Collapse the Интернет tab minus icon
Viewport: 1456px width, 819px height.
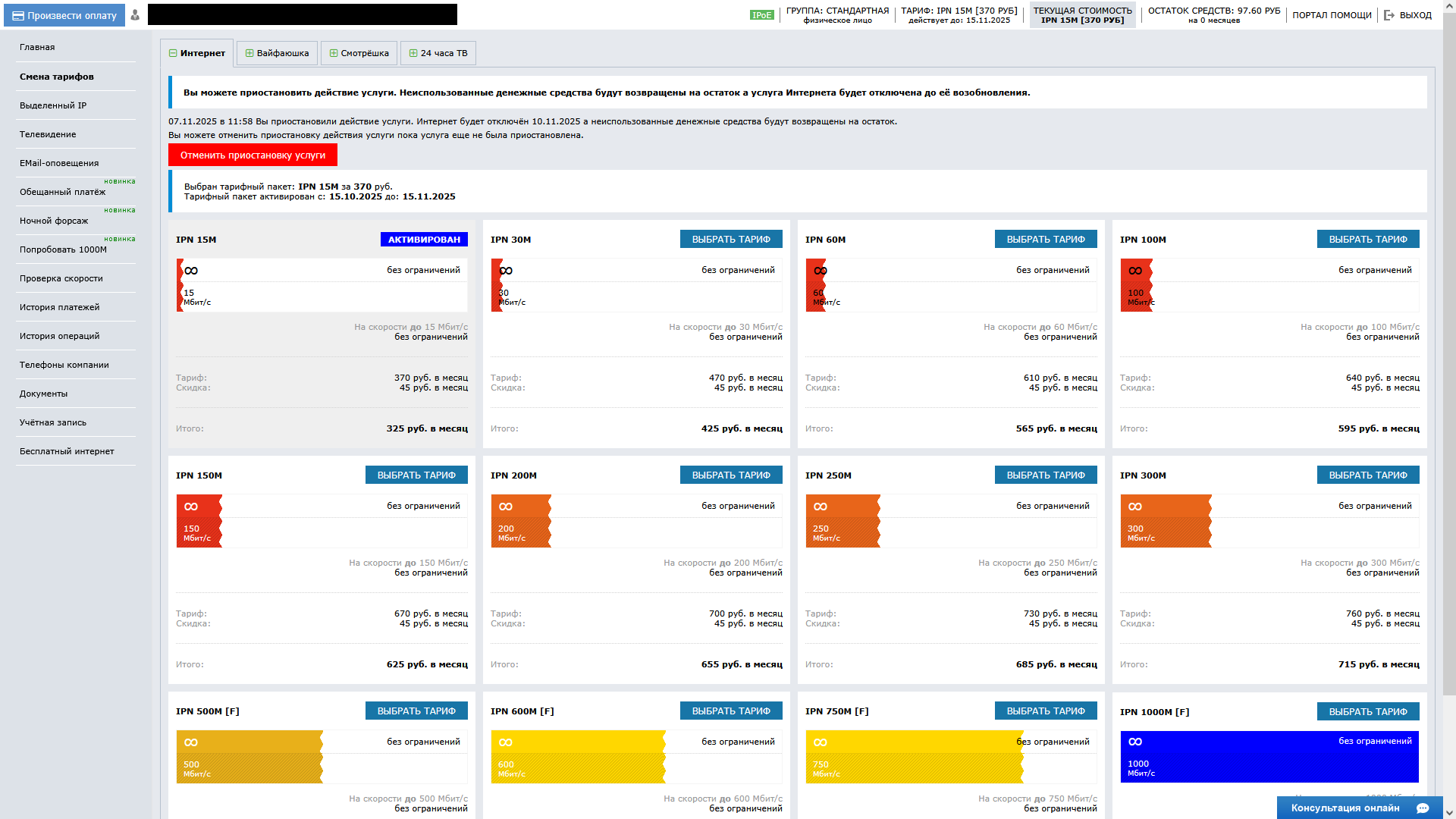pos(173,53)
